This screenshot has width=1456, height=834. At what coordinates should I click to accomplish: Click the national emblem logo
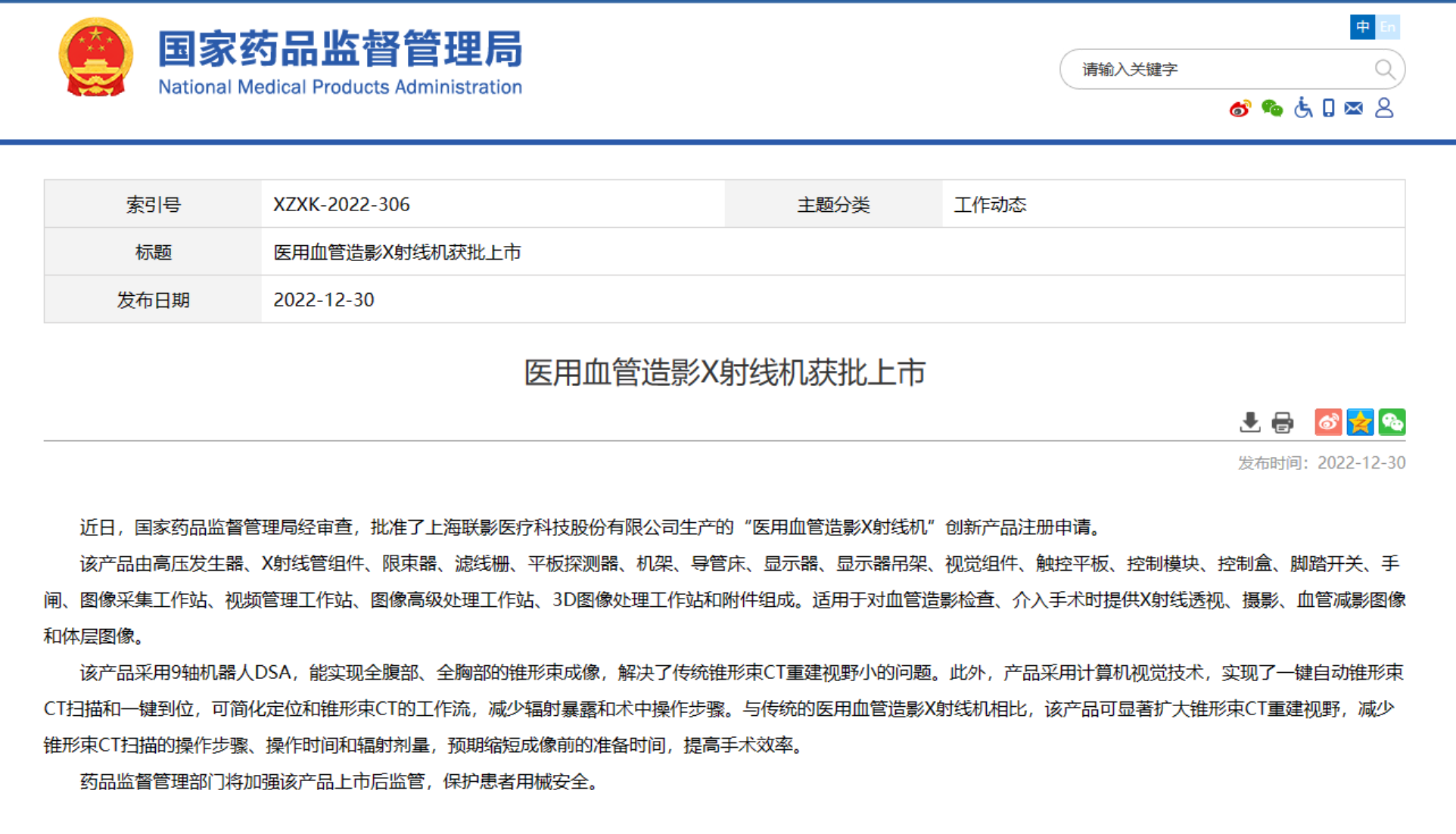pos(95,58)
